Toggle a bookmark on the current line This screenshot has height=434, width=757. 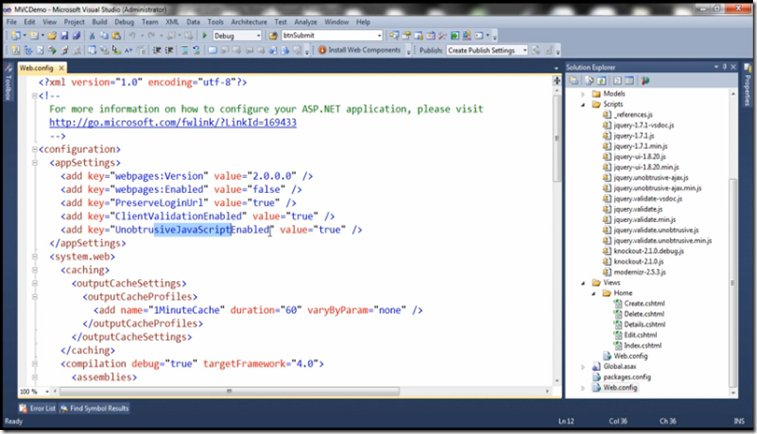212,50
